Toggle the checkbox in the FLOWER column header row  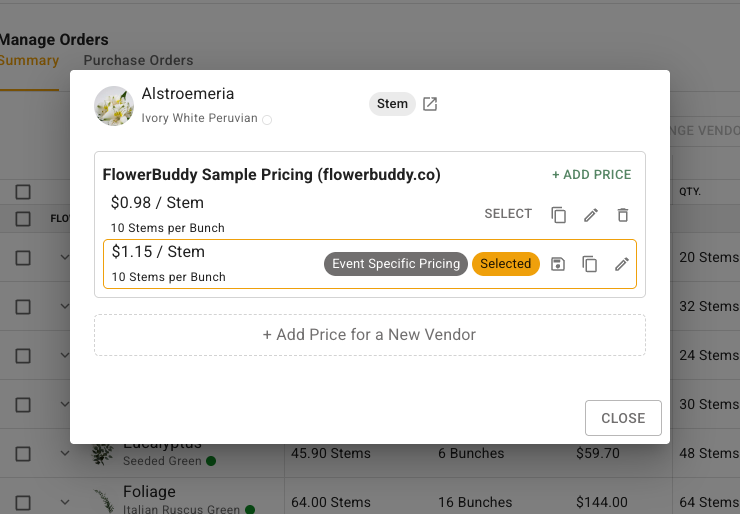pyautogui.click(x=23, y=219)
